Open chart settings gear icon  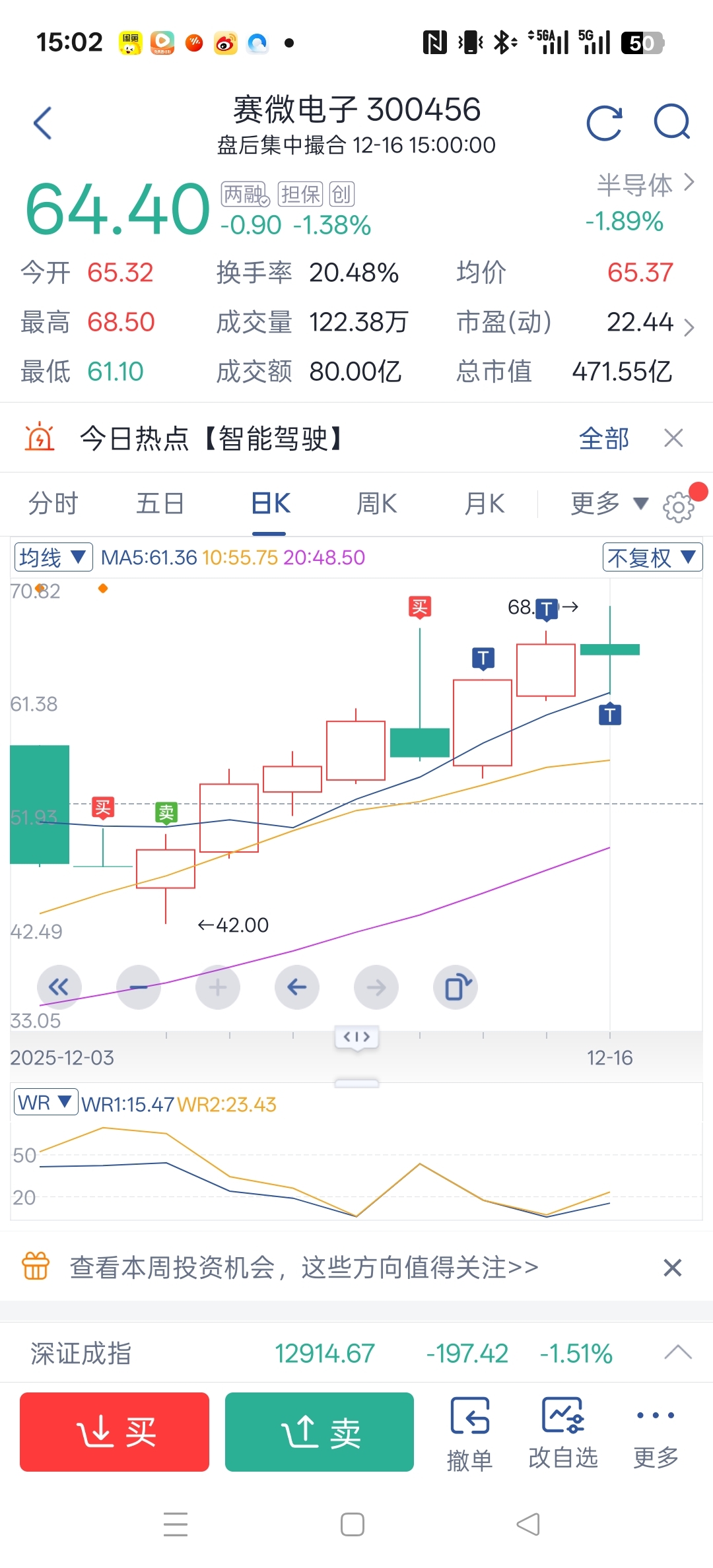pyautogui.click(x=679, y=507)
